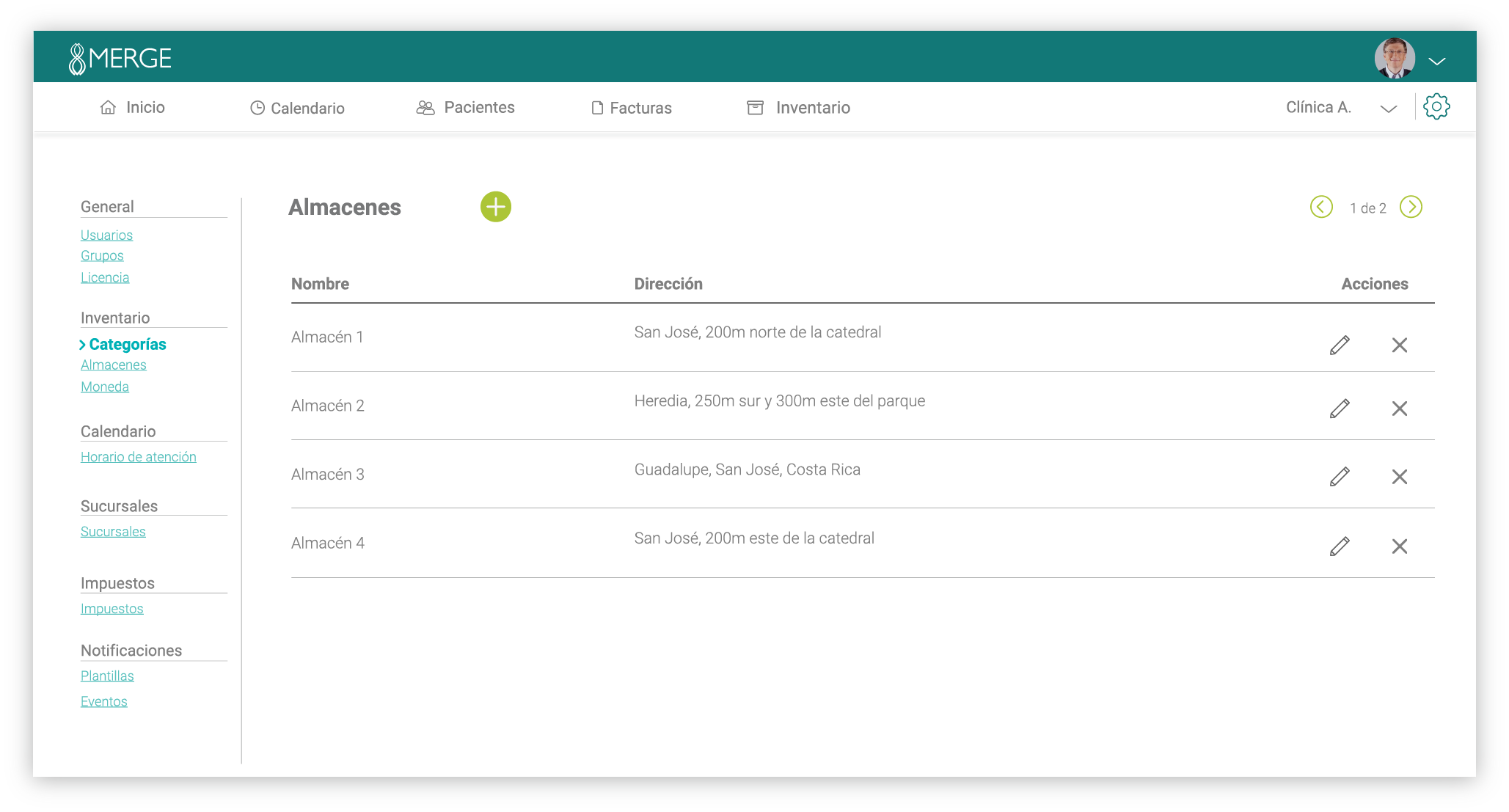
Task: Edit Almacén 1 with pencil icon
Action: pos(1340,345)
